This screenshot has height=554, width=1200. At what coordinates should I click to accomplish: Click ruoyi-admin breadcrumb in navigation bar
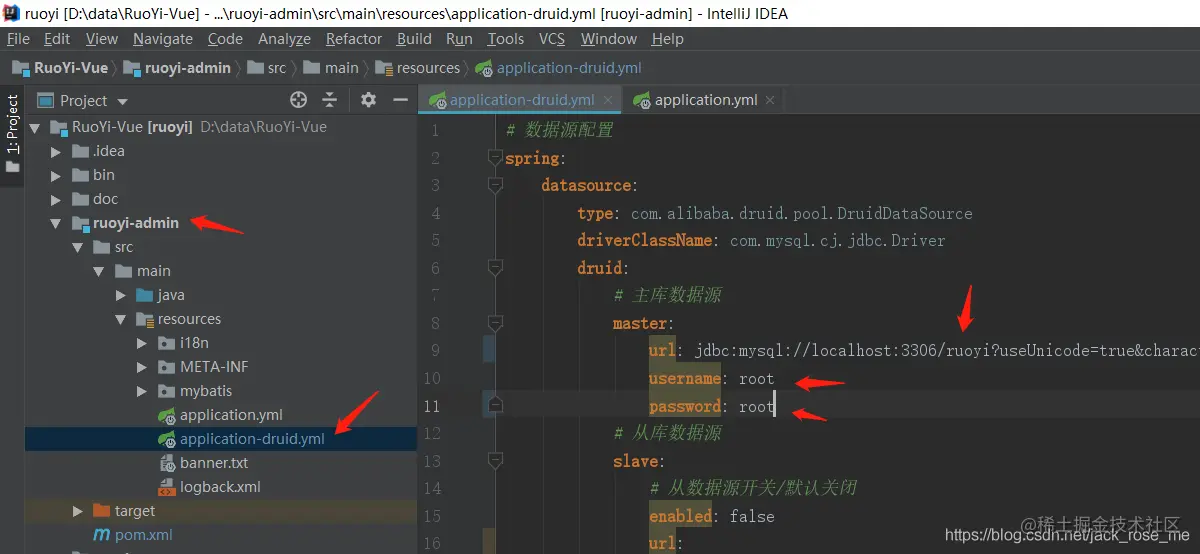click(x=176, y=68)
